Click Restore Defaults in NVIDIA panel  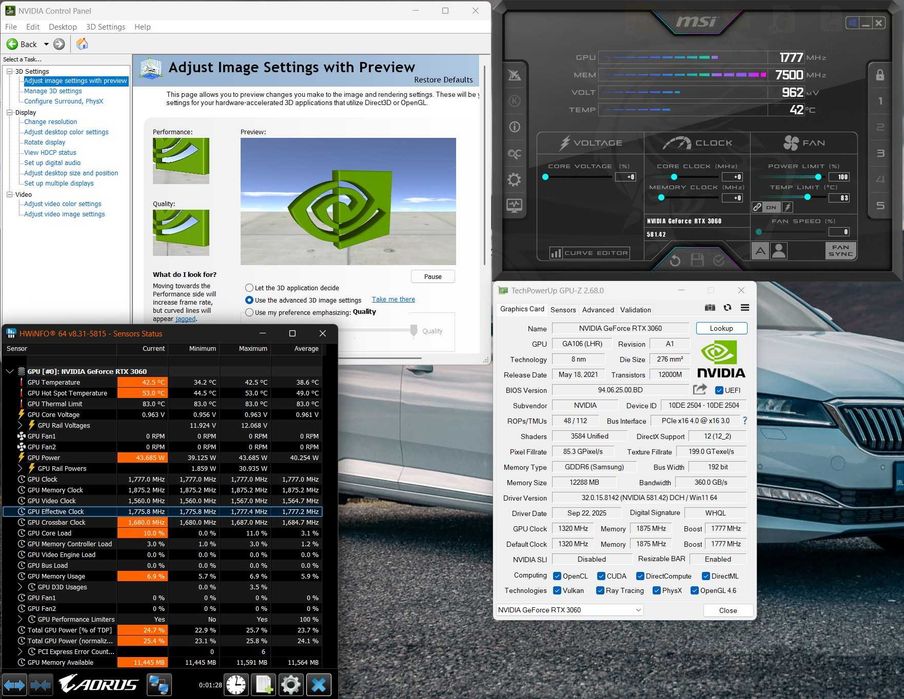pos(443,80)
